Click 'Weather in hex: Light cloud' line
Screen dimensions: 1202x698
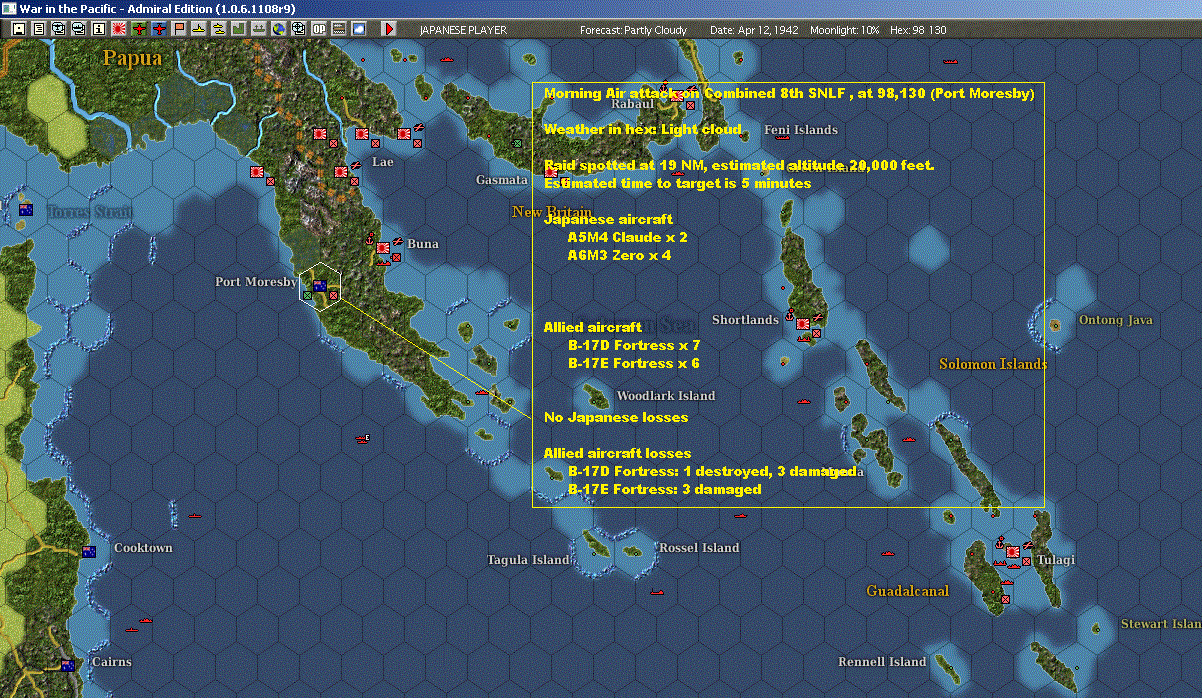click(643, 130)
